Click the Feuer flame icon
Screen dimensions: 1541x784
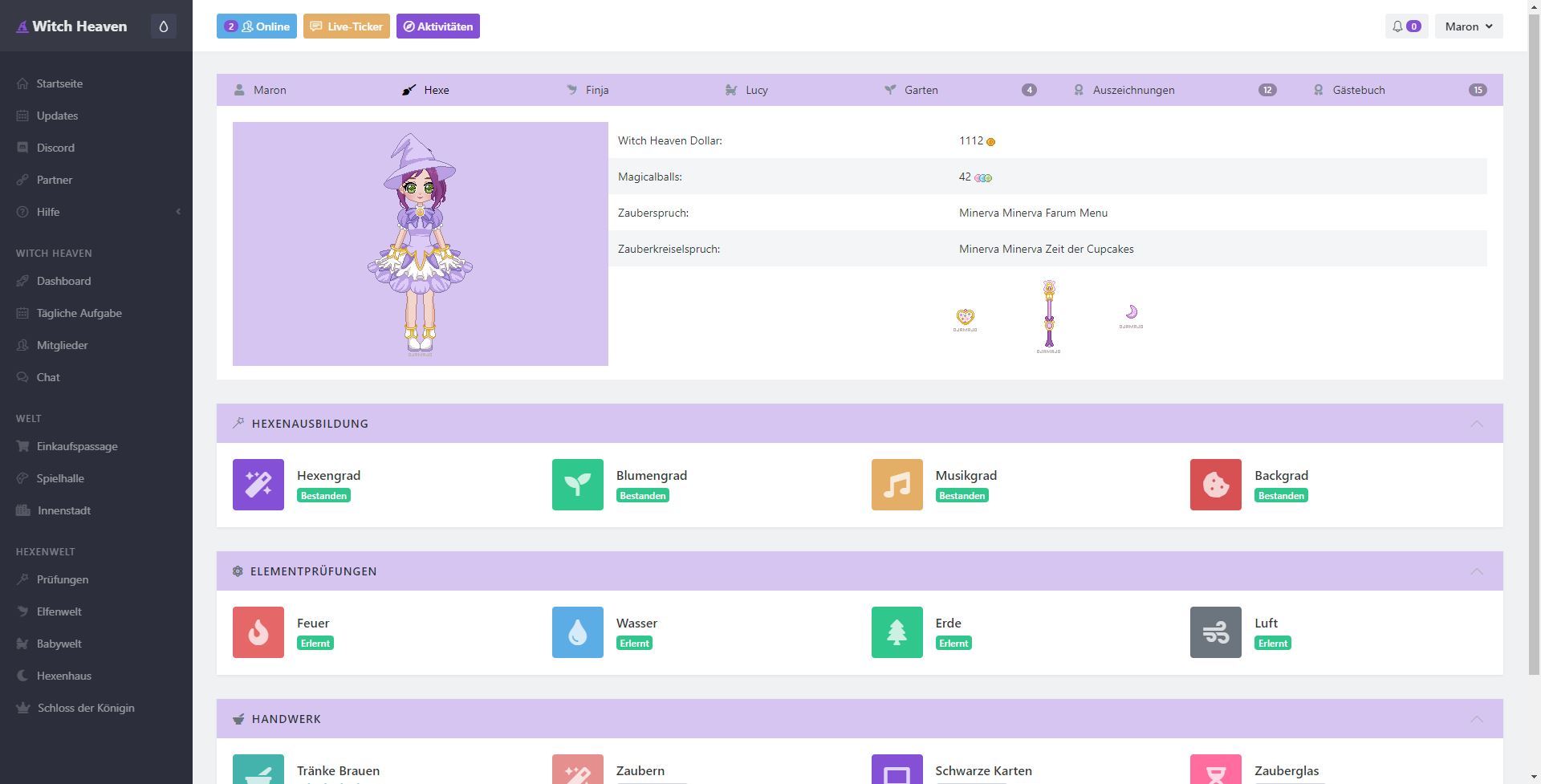click(x=258, y=632)
